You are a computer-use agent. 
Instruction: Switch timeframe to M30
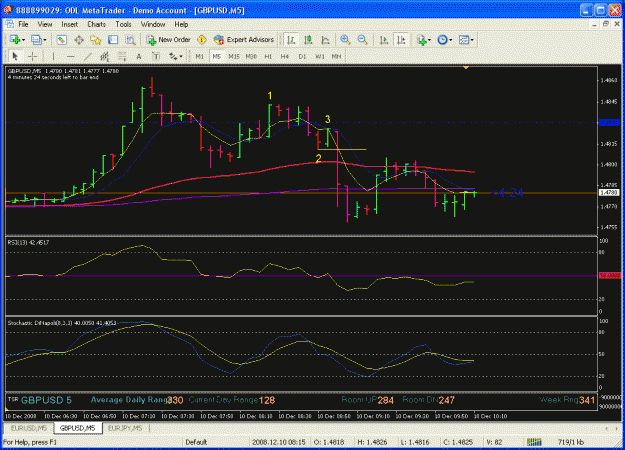point(251,57)
